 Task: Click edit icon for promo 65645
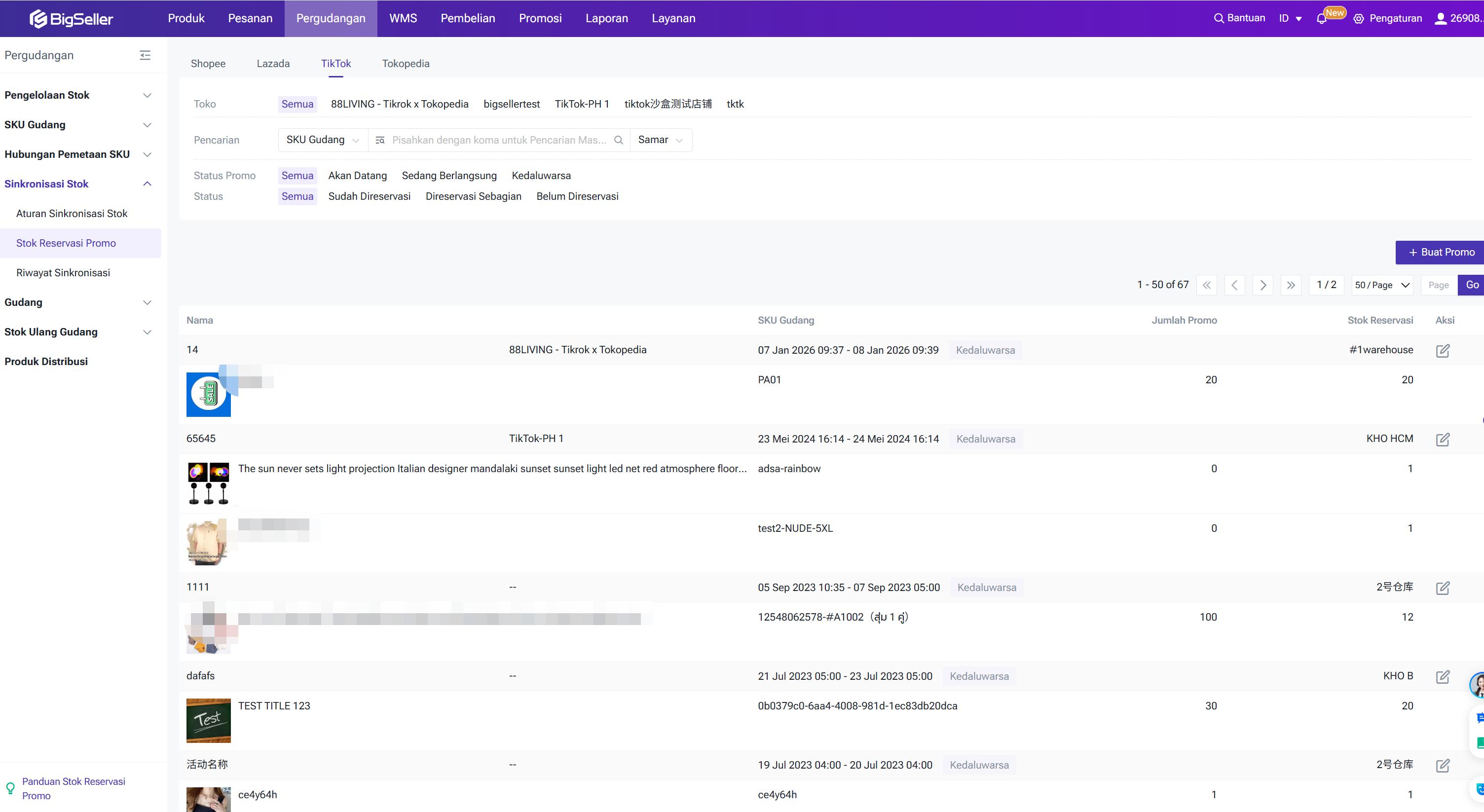pos(1443,440)
